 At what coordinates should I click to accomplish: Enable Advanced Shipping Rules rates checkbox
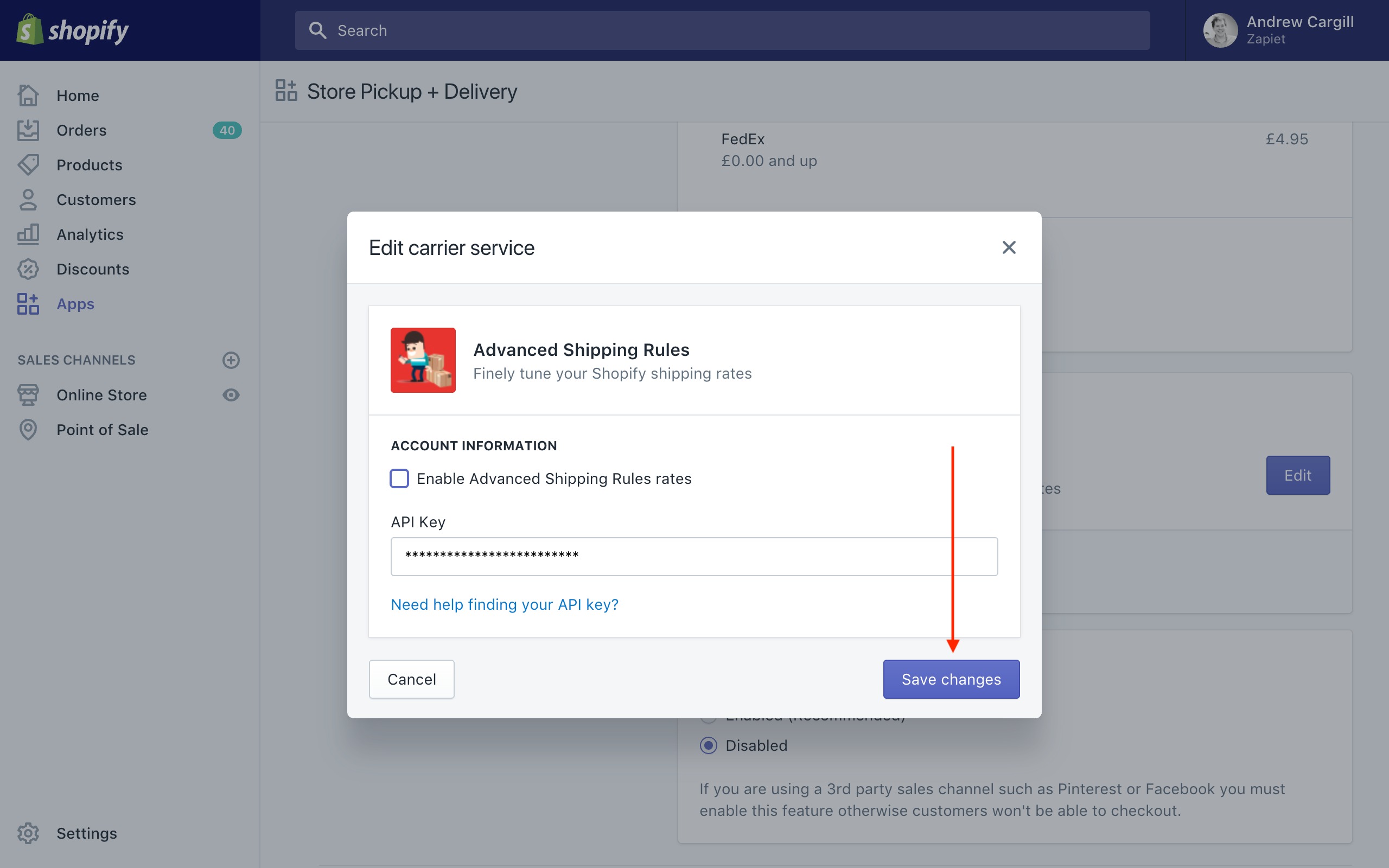(x=399, y=478)
